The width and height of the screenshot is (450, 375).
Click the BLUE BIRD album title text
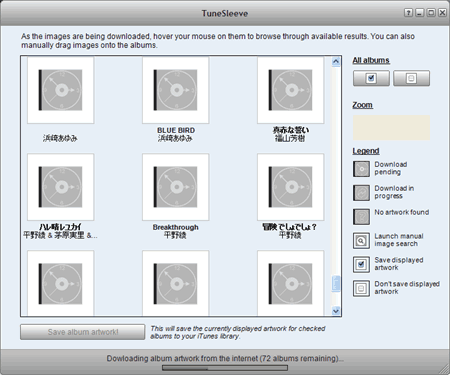pyautogui.click(x=176, y=130)
